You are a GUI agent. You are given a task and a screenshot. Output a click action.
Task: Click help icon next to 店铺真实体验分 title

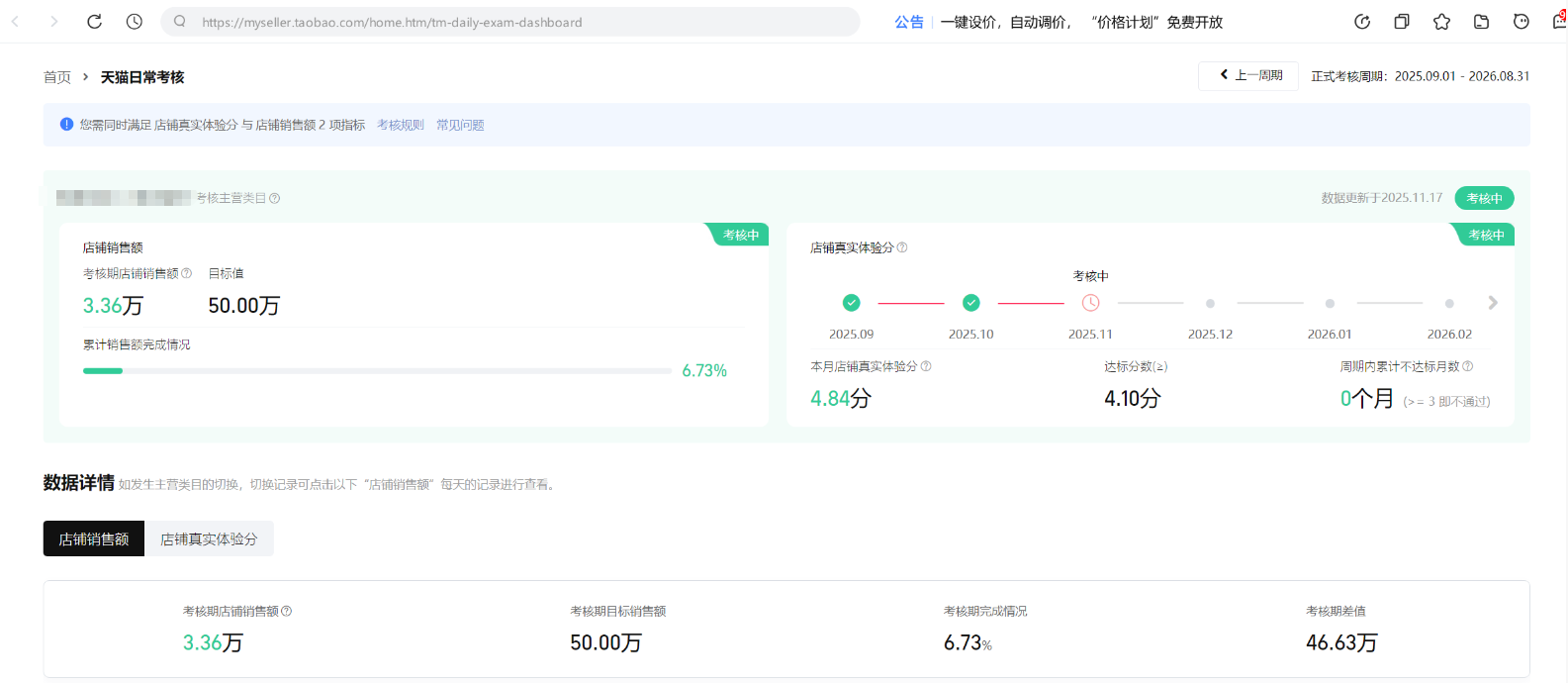point(902,247)
